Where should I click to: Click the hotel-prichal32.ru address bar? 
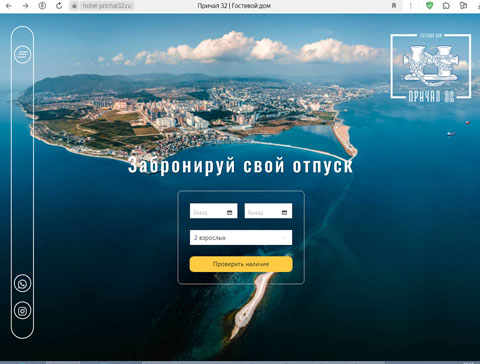tap(107, 6)
